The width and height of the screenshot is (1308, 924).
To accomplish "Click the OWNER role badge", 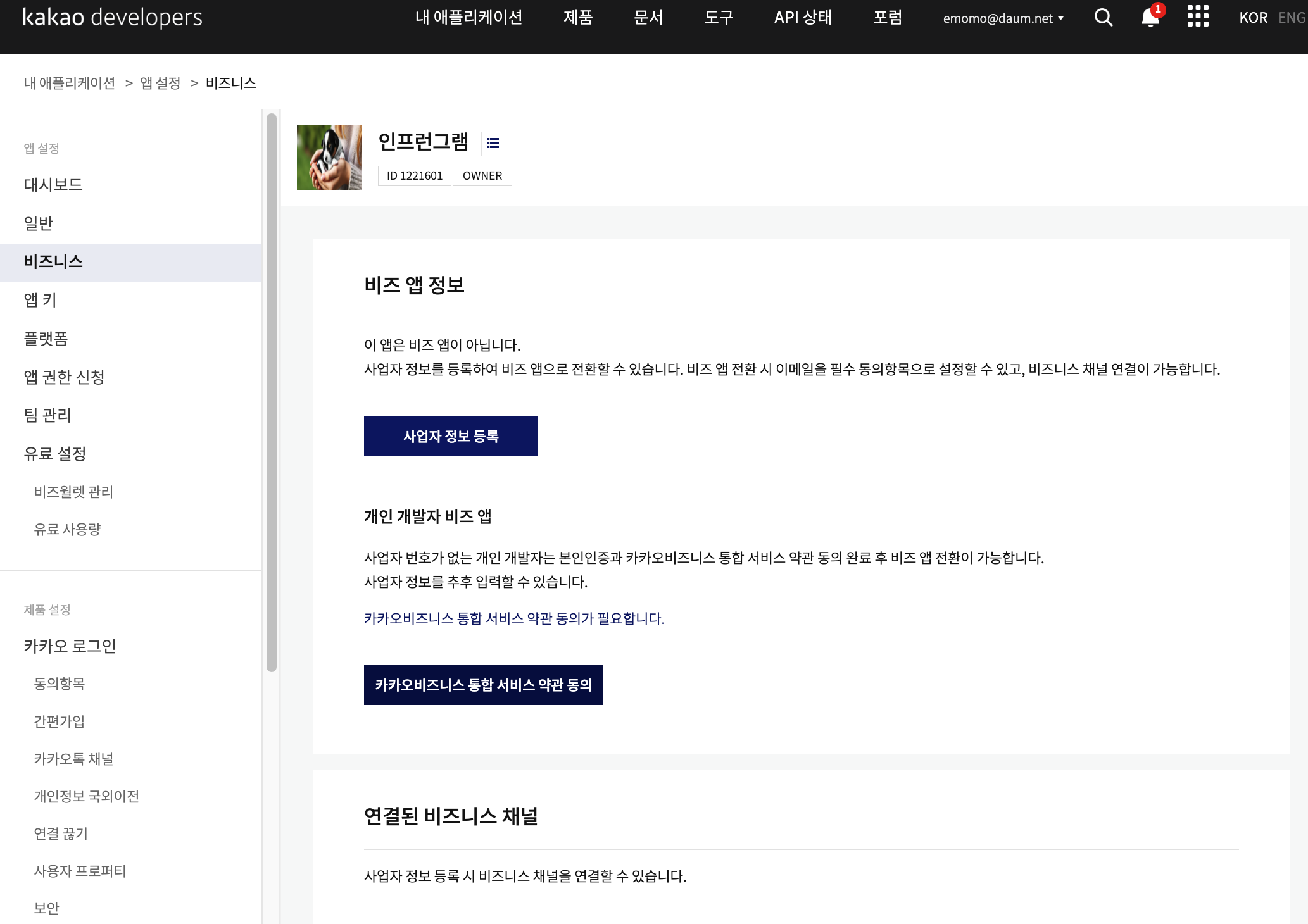I will pos(482,176).
